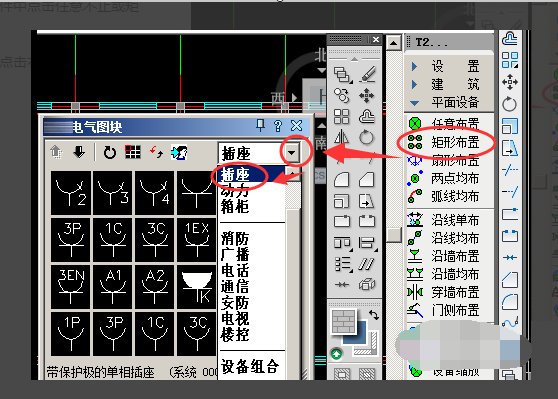Click the fillet icon in floating palette

coord(342,180)
